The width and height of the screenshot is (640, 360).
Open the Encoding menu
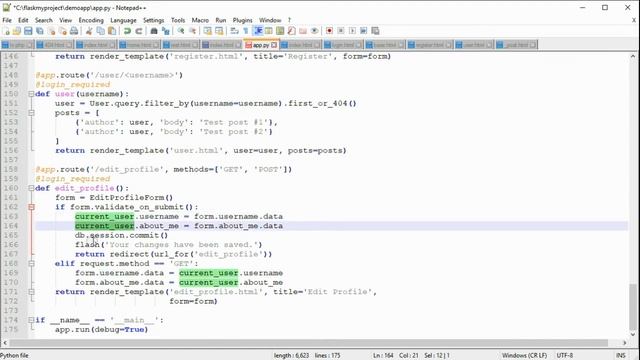(91, 20)
